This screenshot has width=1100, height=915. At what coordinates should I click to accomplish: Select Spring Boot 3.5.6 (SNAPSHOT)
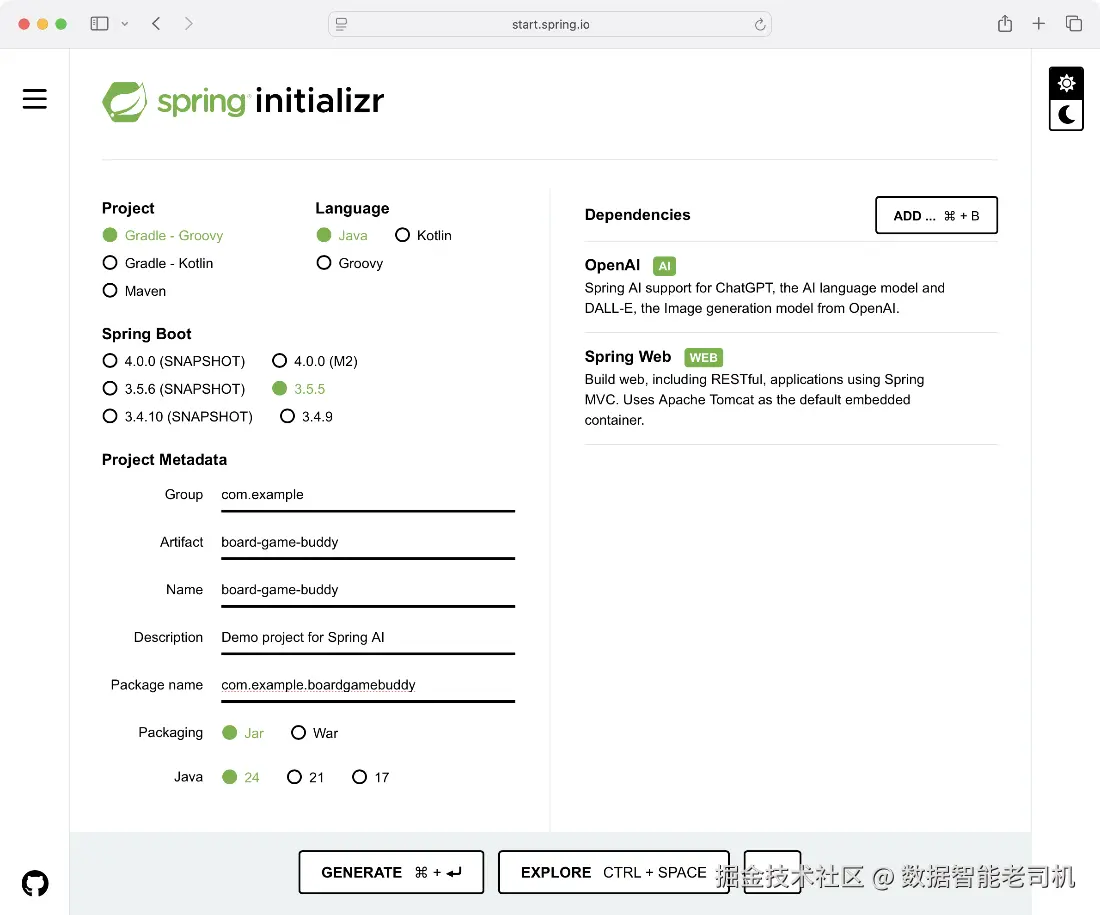tap(174, 389)
